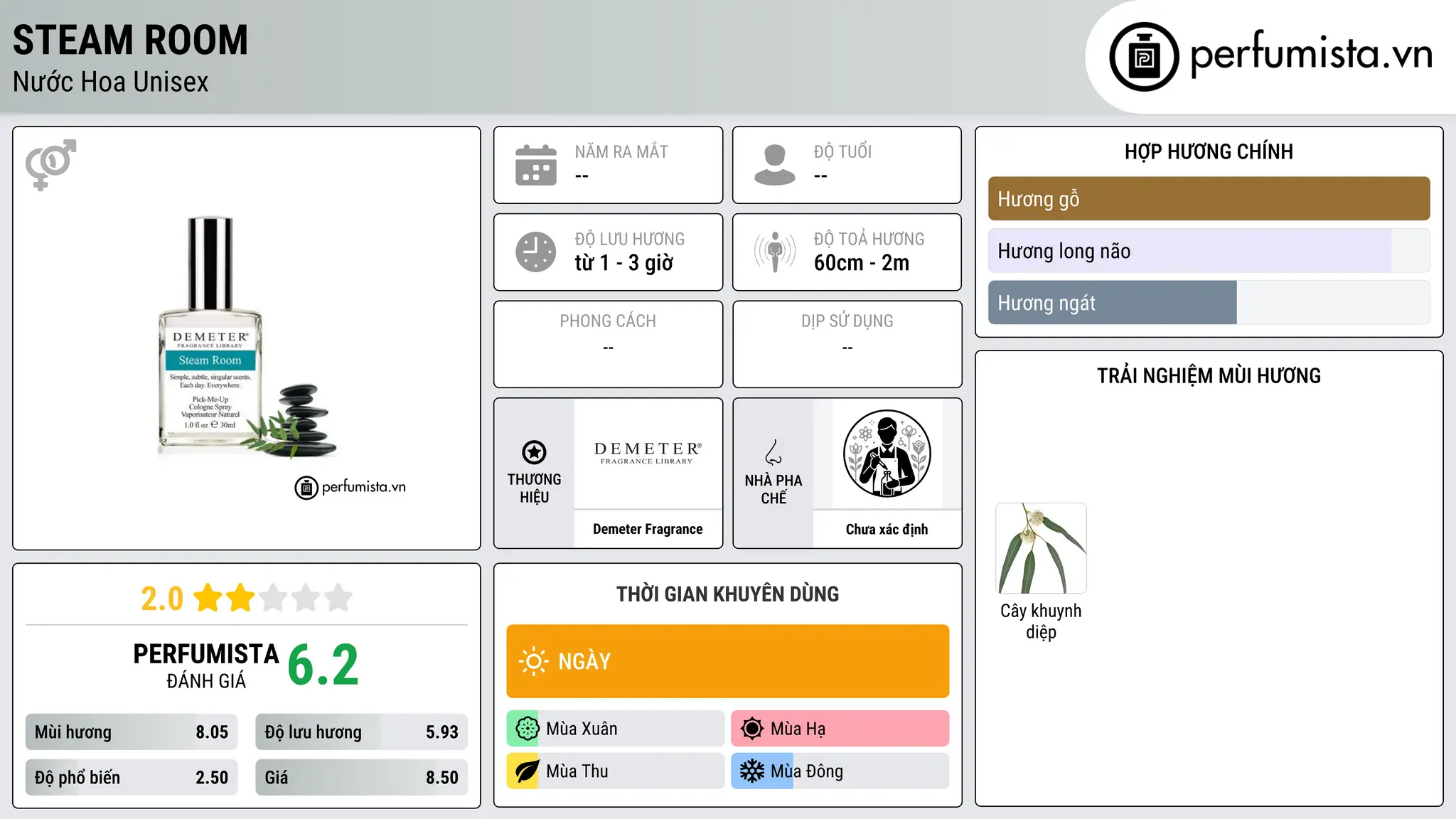Click the Nước Hoa Unisex subtitle

(110, 82)
